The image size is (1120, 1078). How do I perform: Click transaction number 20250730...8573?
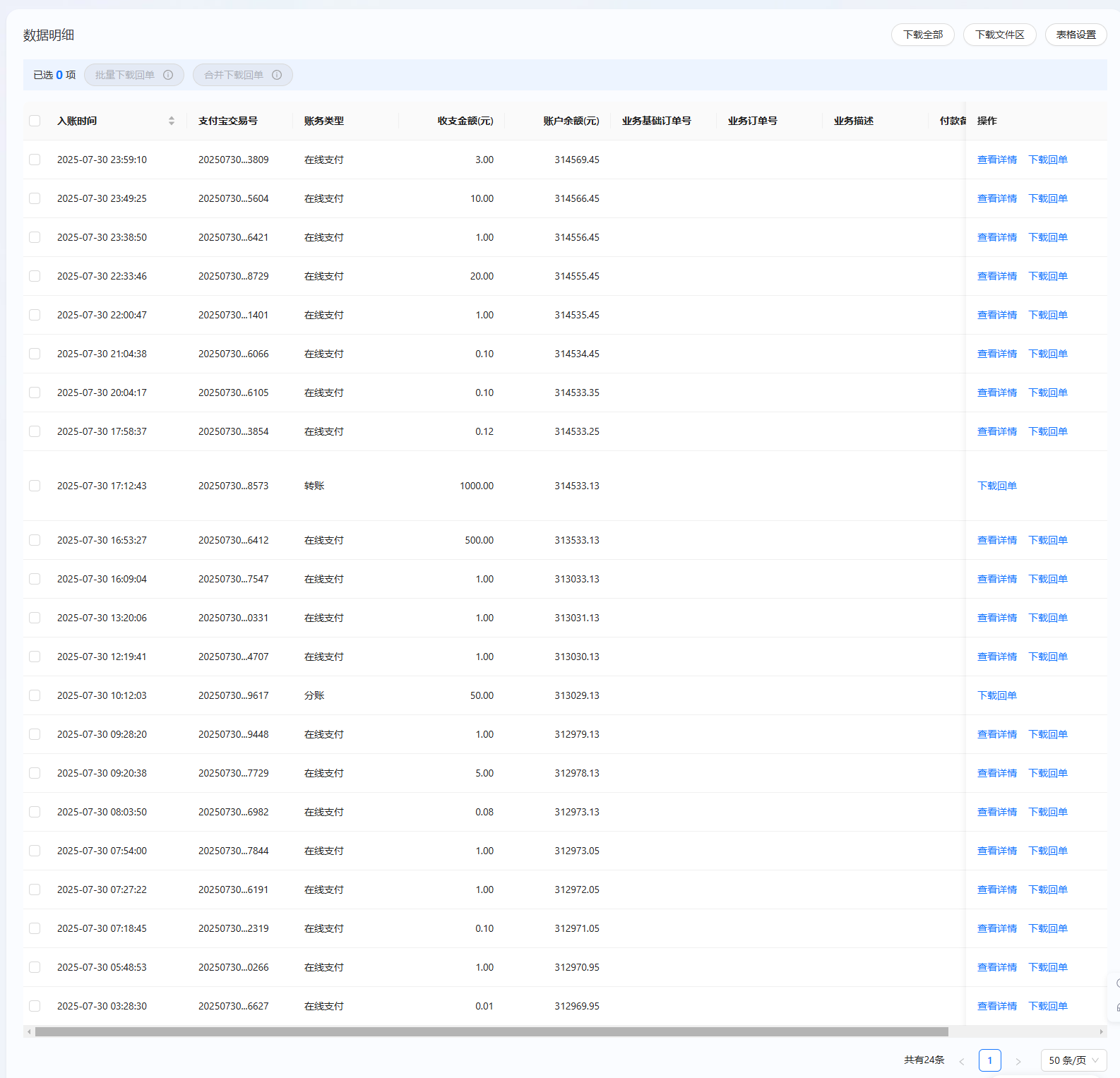[234, 486]
